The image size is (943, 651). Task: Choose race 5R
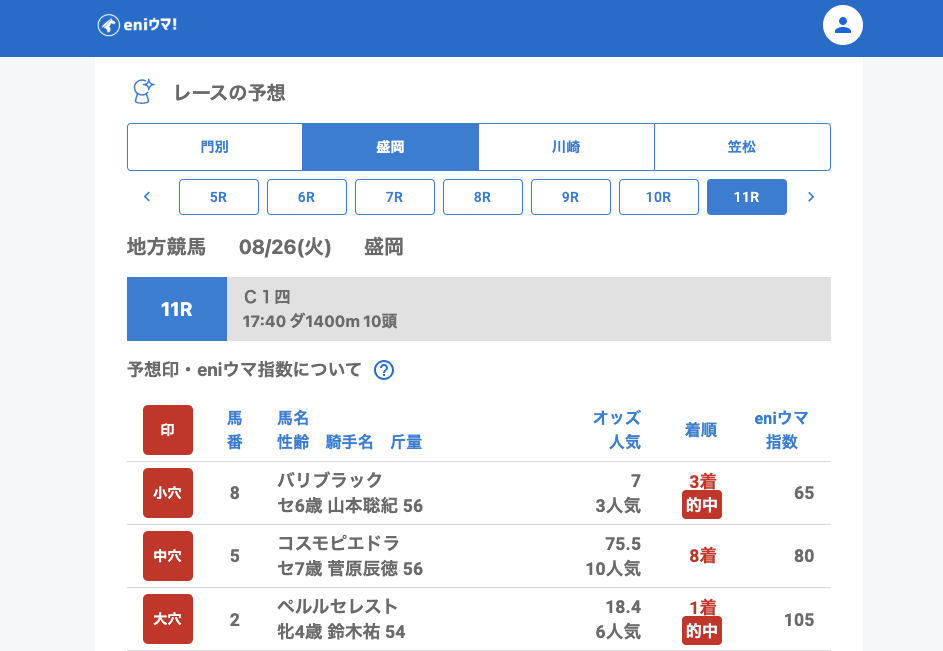(219, 197)
